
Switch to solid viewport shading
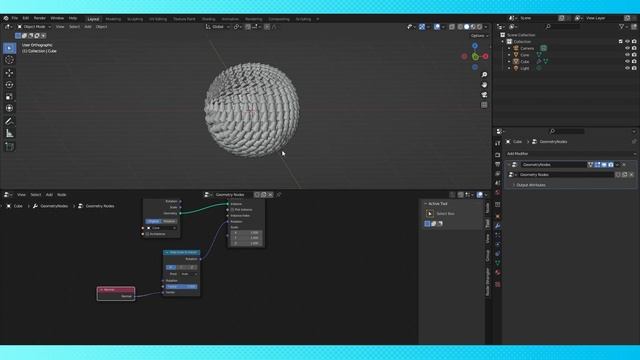point(467,27)
